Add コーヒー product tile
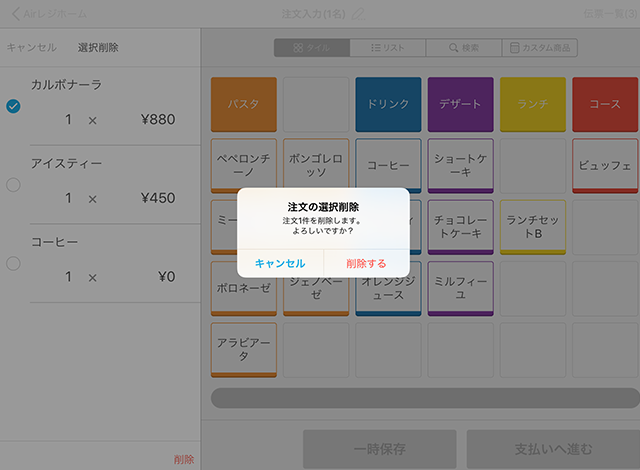 pos(388,166)
